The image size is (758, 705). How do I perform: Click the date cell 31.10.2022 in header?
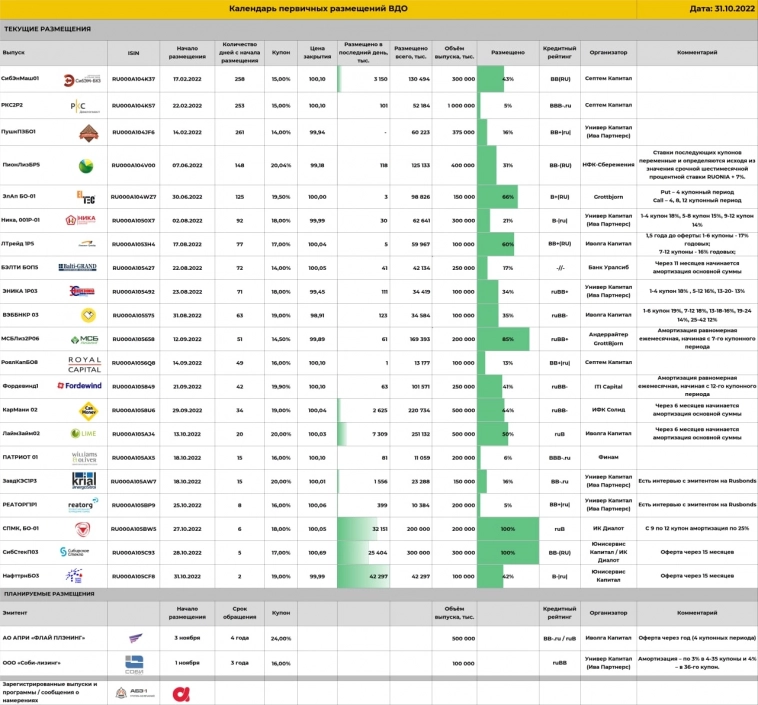coord(696,9)
